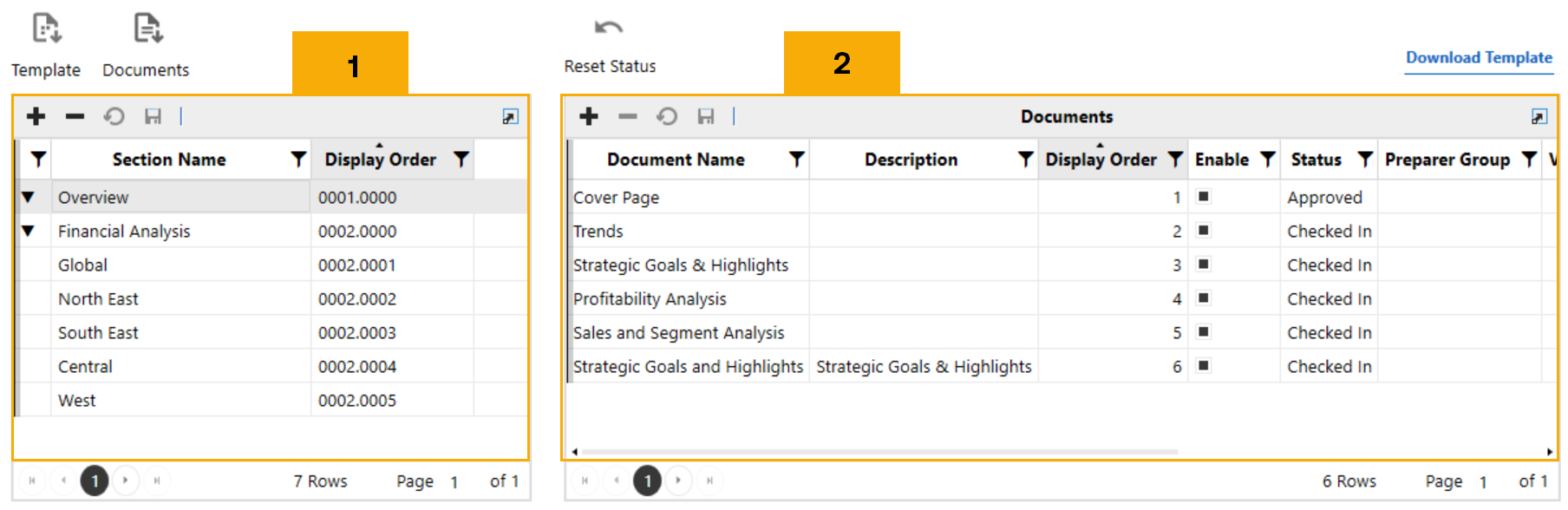The height and width of the screenshot is (510, 1568).
Task: Save changes in the Documents grid
Action: click(706, 116)
